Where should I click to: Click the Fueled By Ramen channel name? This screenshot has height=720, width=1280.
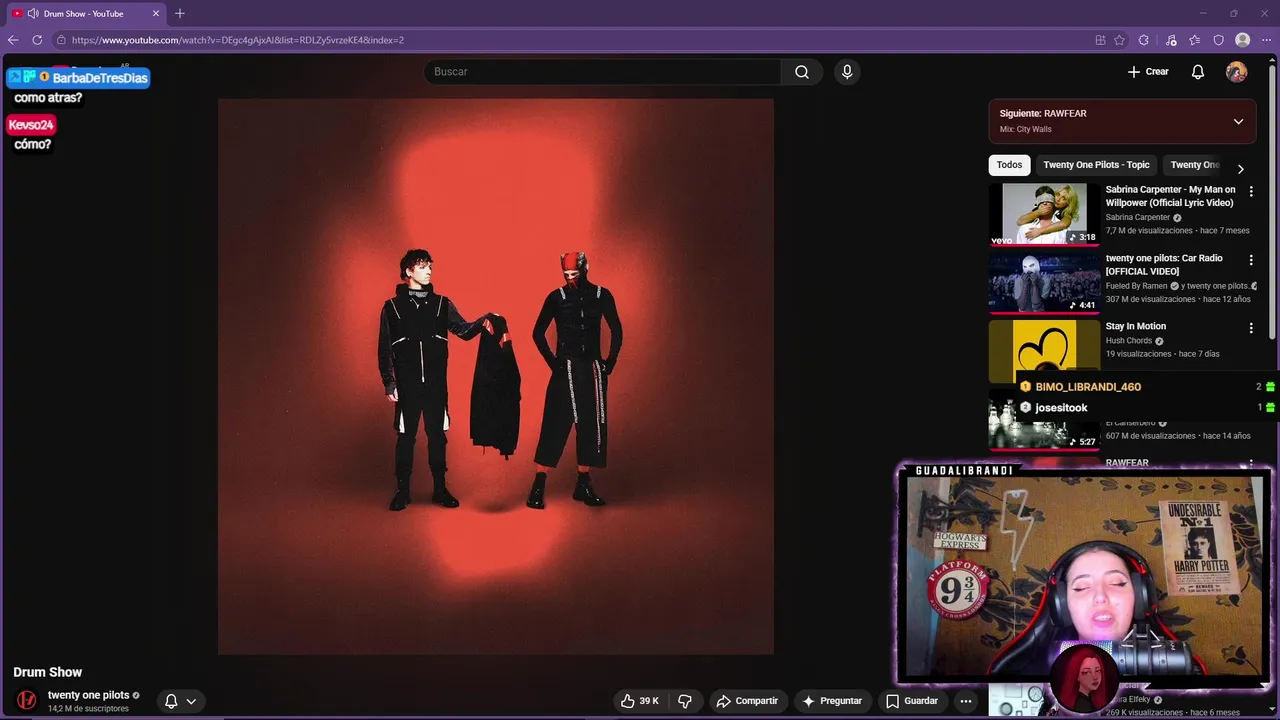(1136, 286)
